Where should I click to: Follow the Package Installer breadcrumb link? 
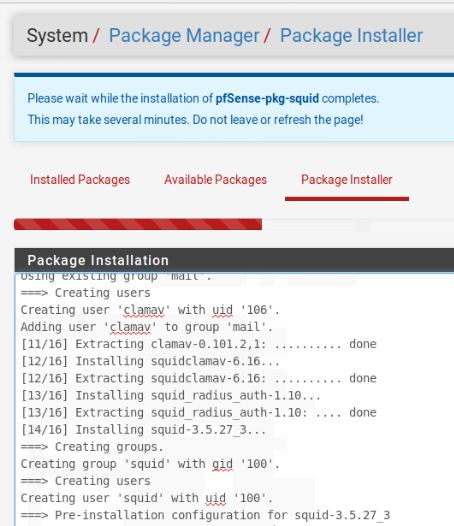coord(351,36)
